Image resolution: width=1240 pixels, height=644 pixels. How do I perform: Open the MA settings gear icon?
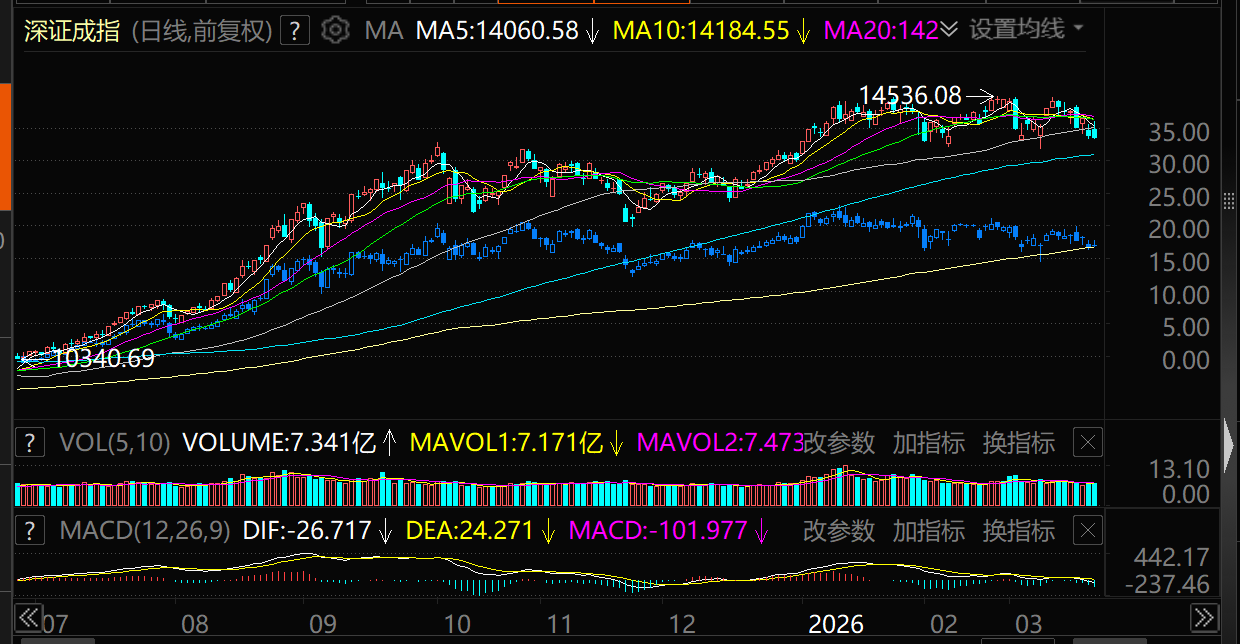336,31
